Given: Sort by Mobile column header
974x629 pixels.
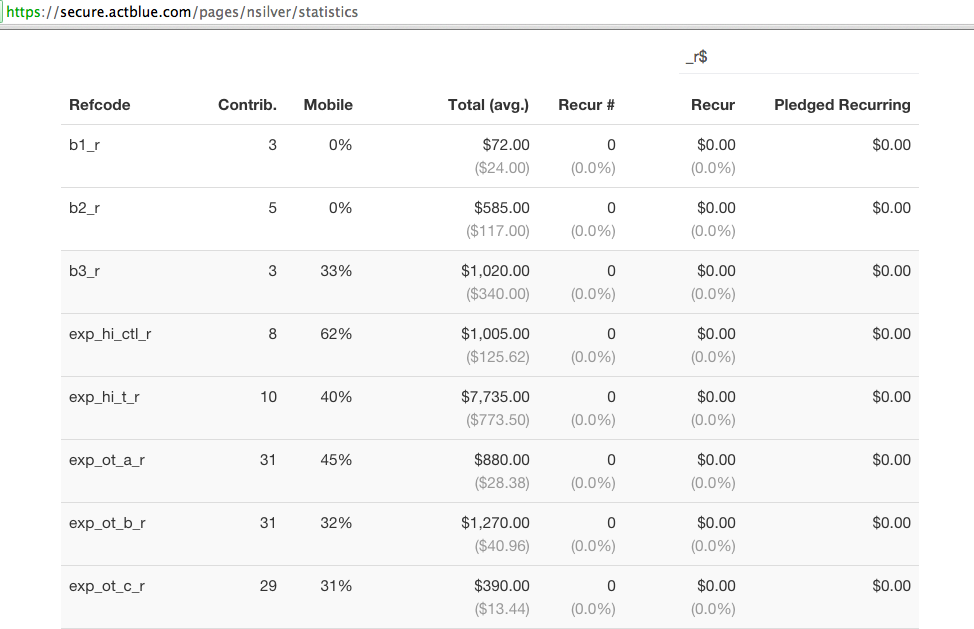Looking at the screenshot, I should [x=328, y=105].
